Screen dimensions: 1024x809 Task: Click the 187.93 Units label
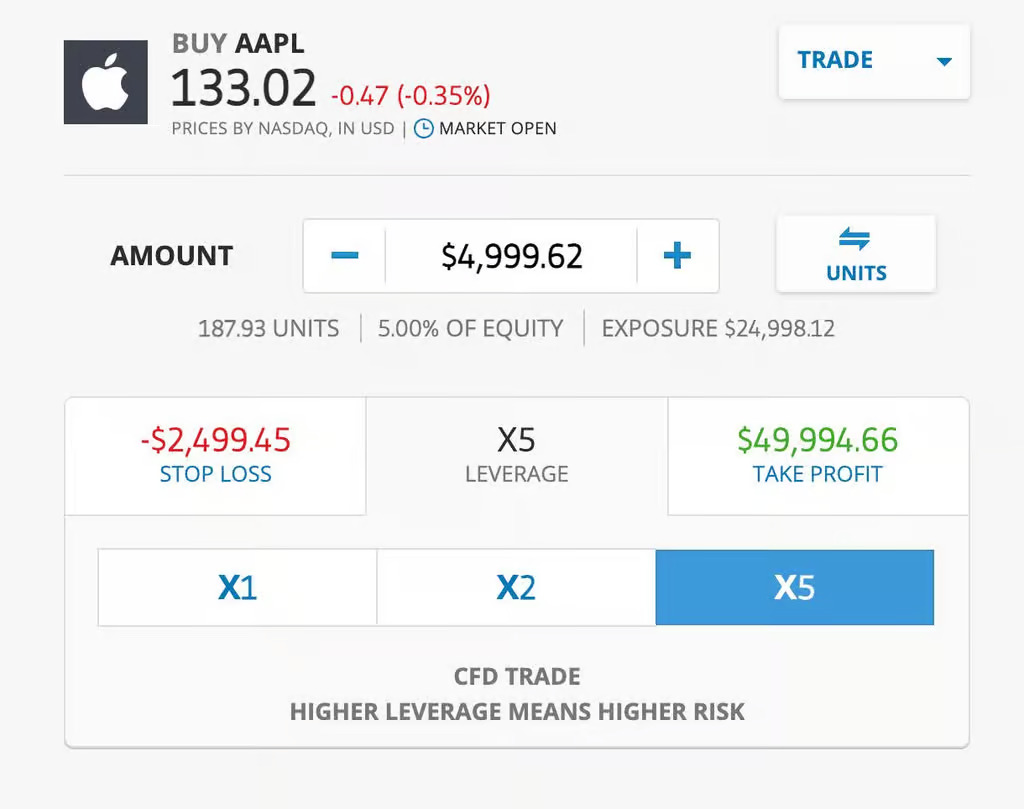click(268, 328)
